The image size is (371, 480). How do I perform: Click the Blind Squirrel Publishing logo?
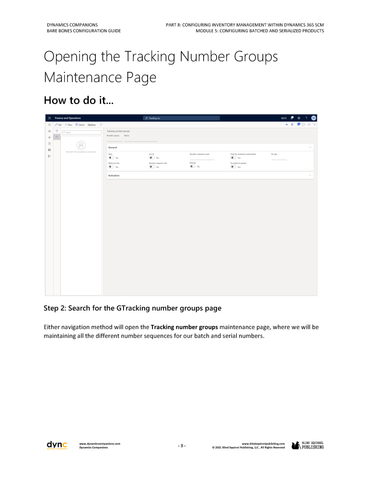pos(308,445)
